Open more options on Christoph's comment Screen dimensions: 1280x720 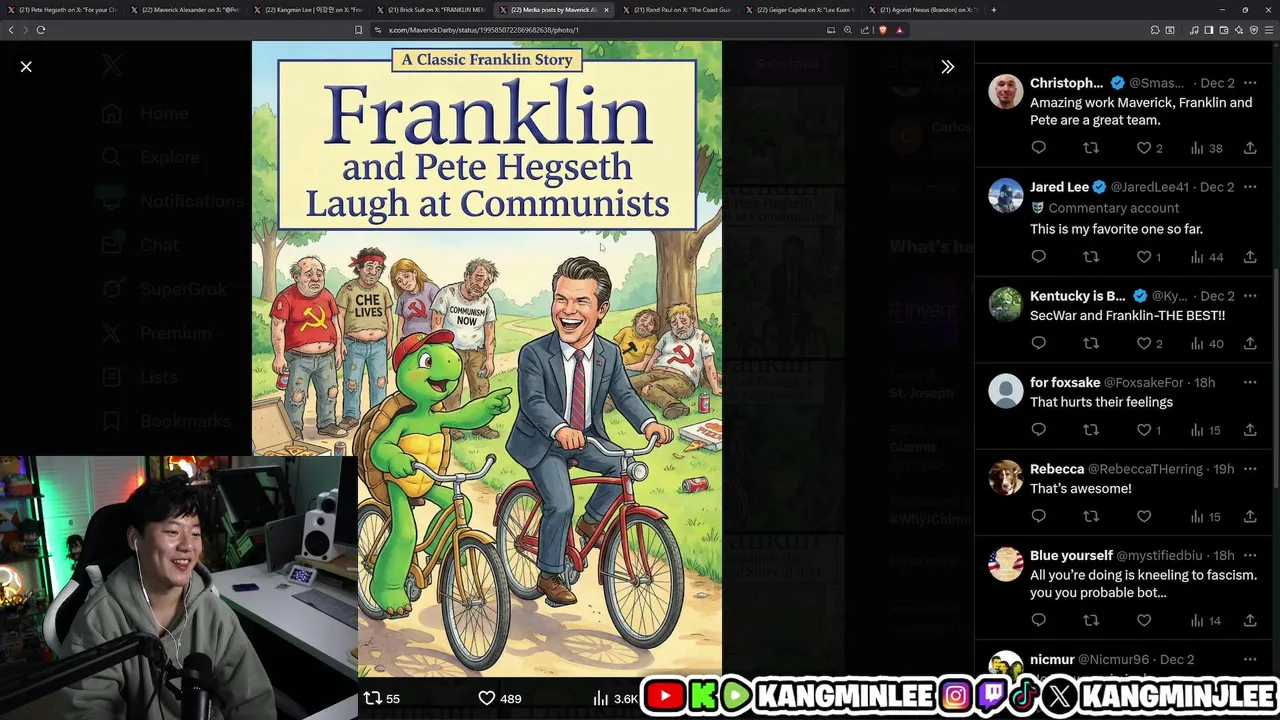[x=1250, y=83]
